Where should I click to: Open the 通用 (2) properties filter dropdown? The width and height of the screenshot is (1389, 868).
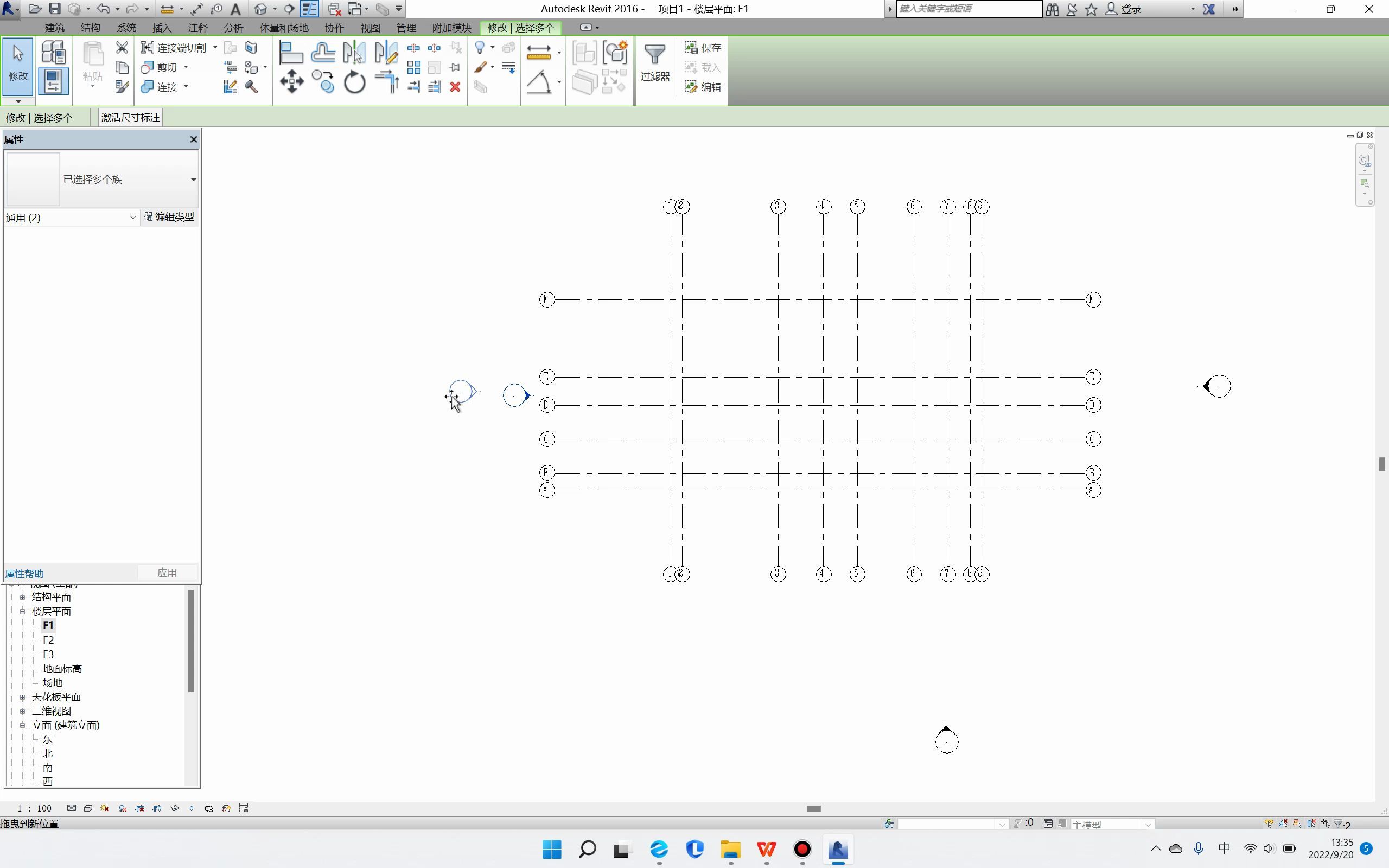[71, 218]
